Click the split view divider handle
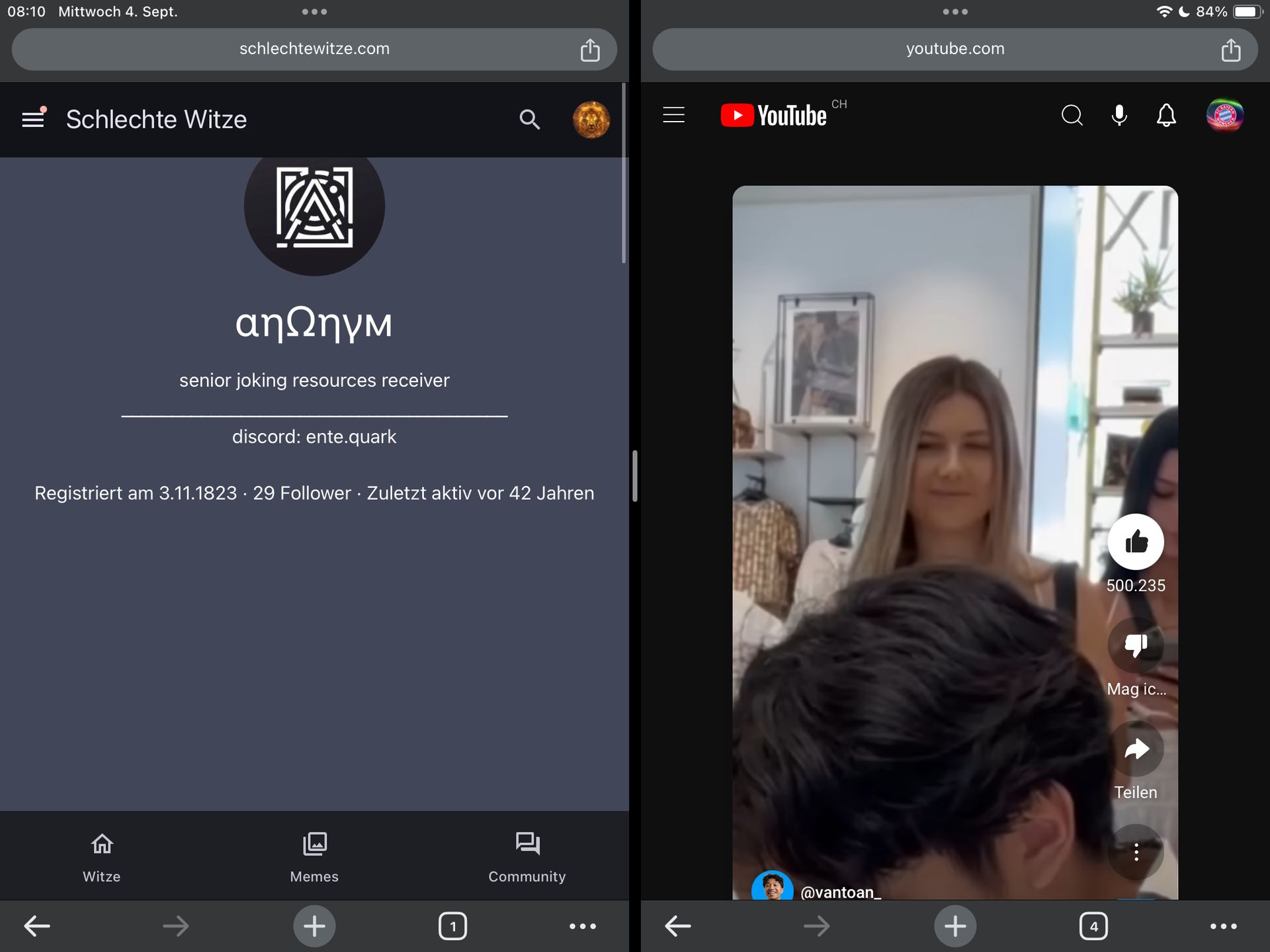The height and width of the screenshot is (952, 1270). [x=635, y=476]
